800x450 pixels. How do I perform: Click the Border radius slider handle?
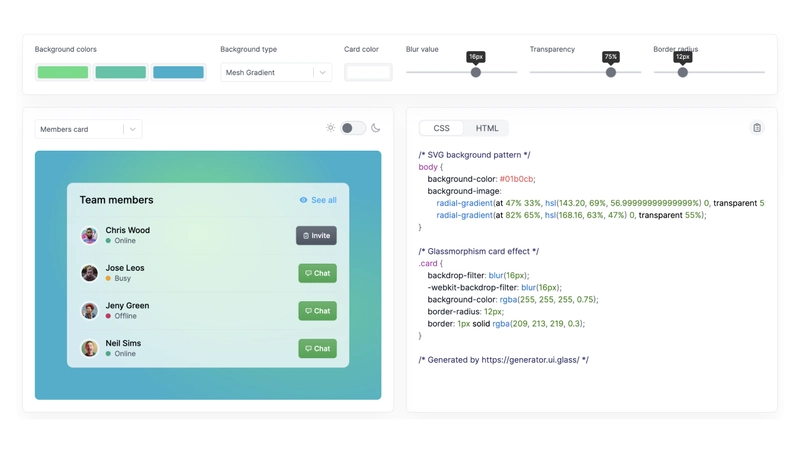(x=683, y=72)
